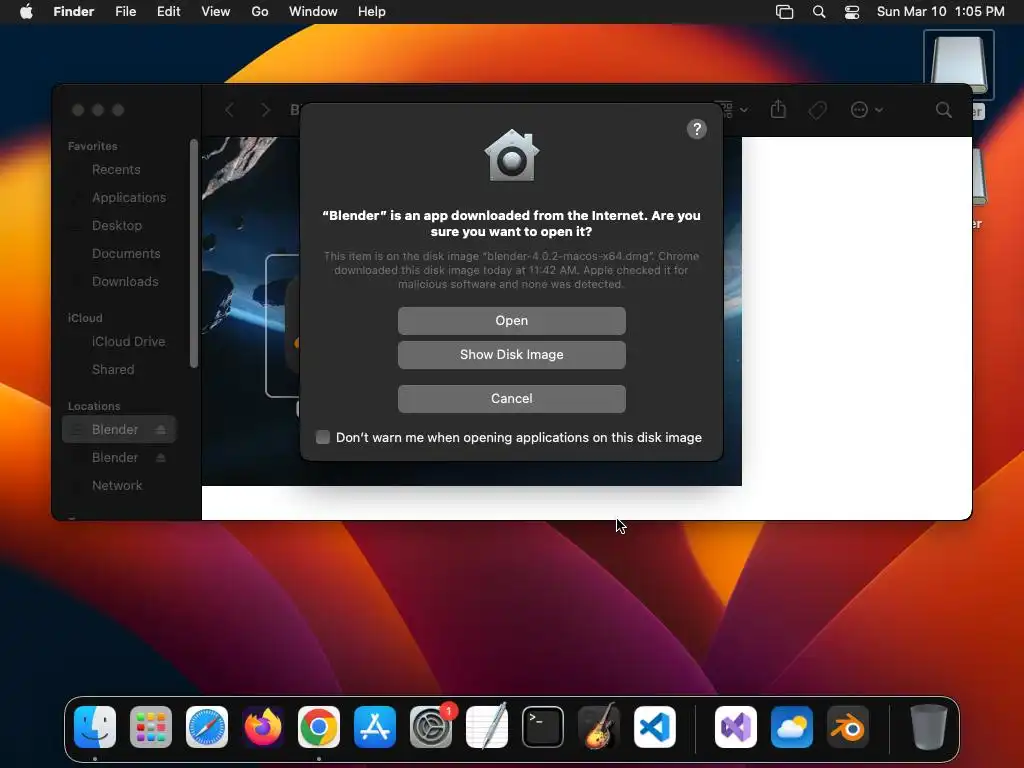Open Control Center in menu bar
Screen dimensions: 1024x768
click(852, 12)
